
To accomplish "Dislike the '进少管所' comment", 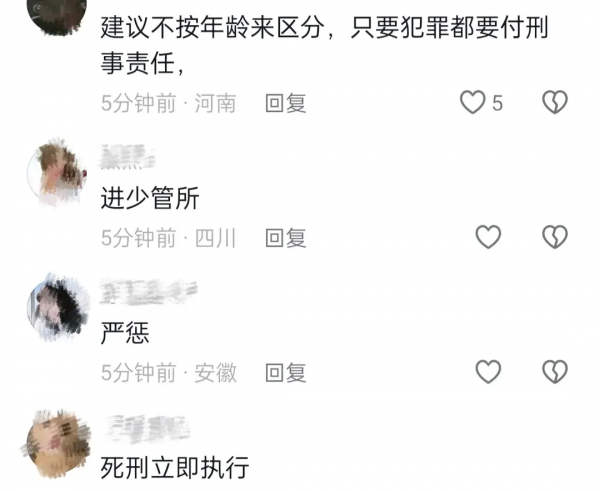I will 555,237.
